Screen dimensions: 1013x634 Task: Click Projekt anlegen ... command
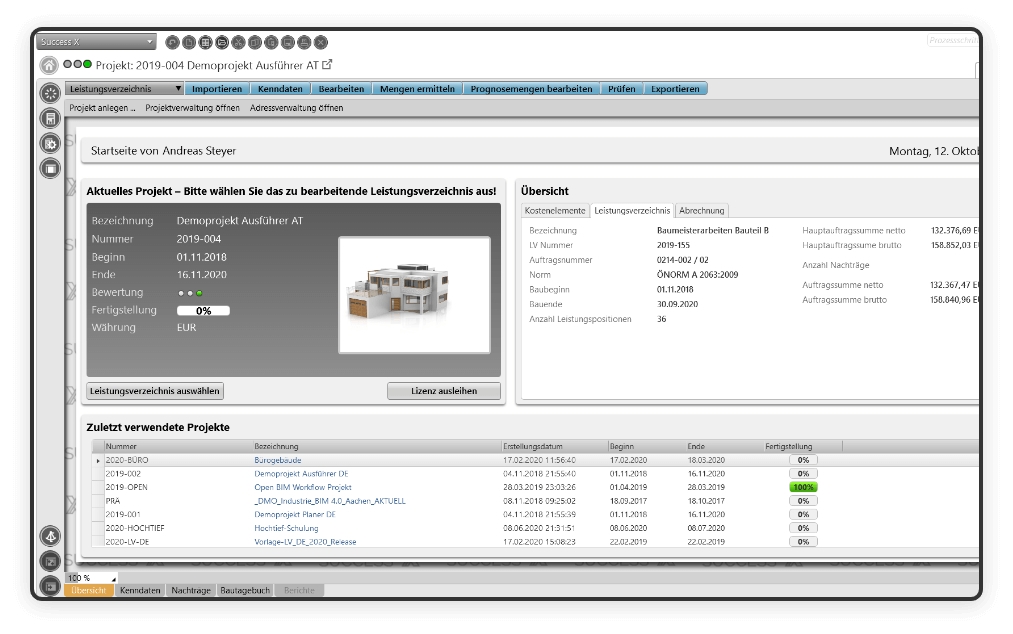pyautogui.click(x=102, y=108)
